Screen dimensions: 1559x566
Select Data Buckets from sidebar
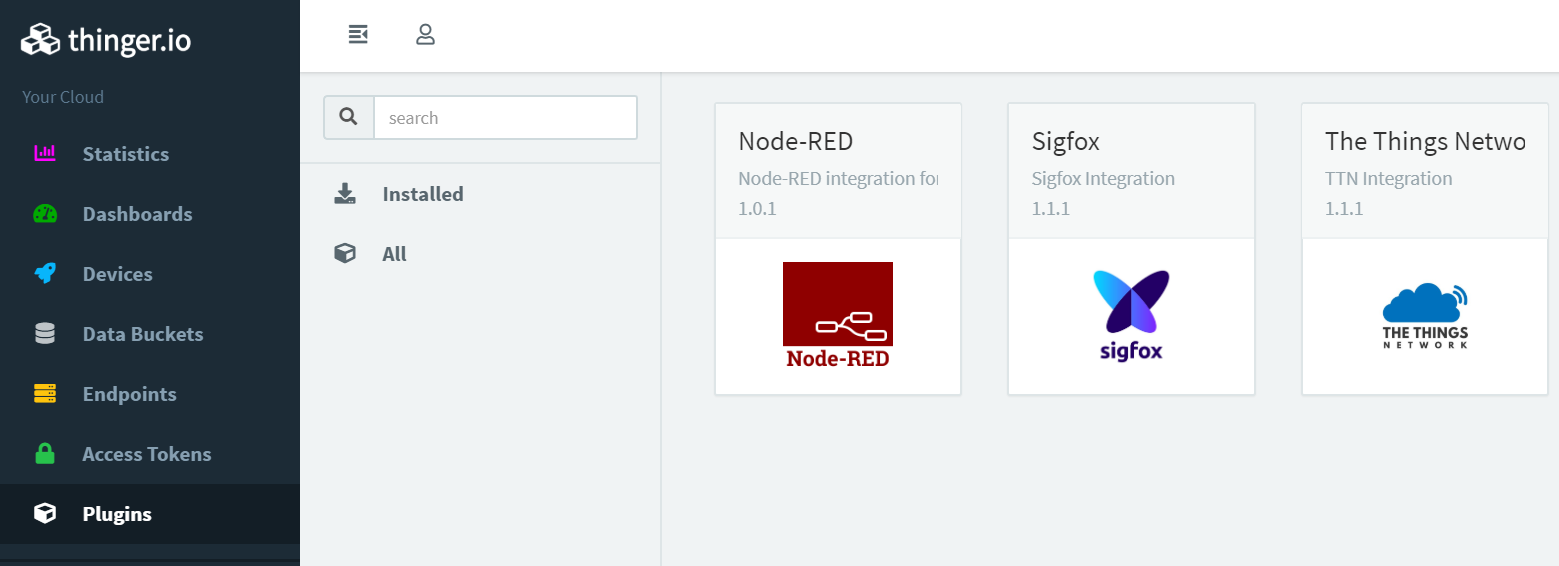coord(150,334)
